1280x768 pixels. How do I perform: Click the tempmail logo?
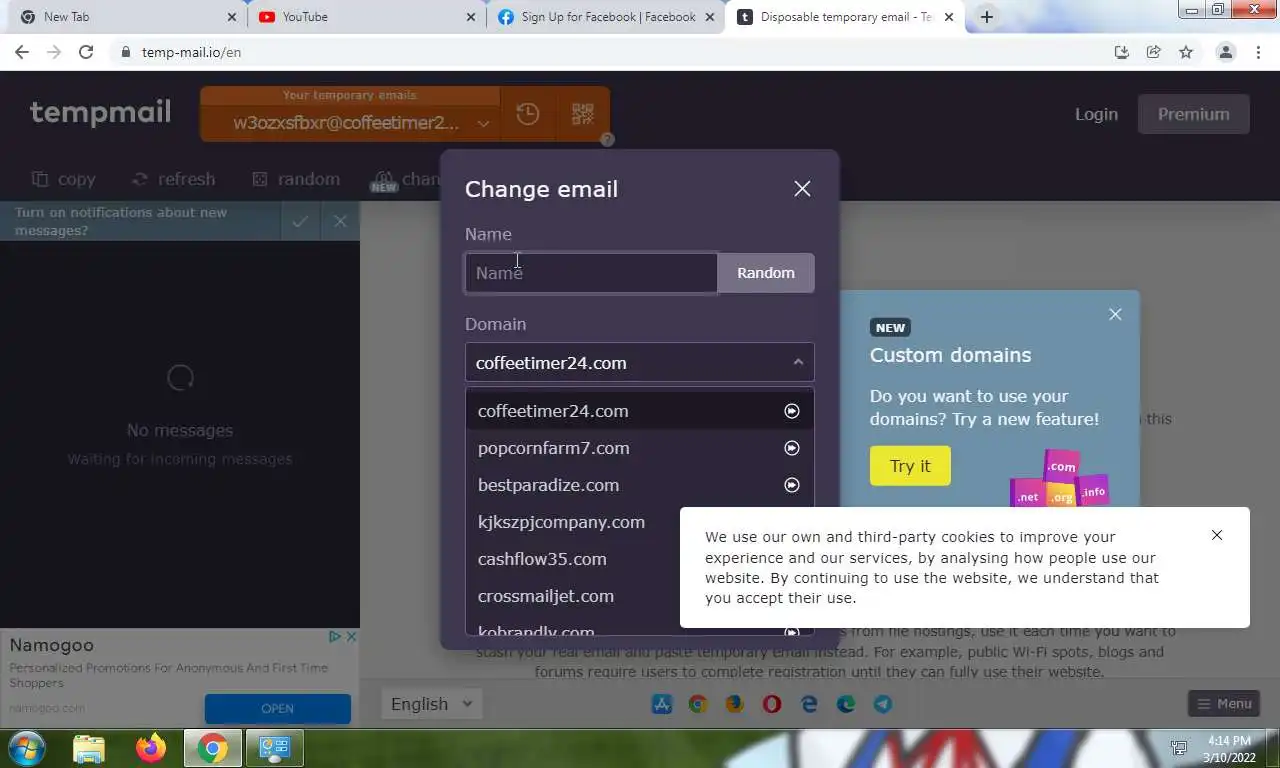[100, 112]
